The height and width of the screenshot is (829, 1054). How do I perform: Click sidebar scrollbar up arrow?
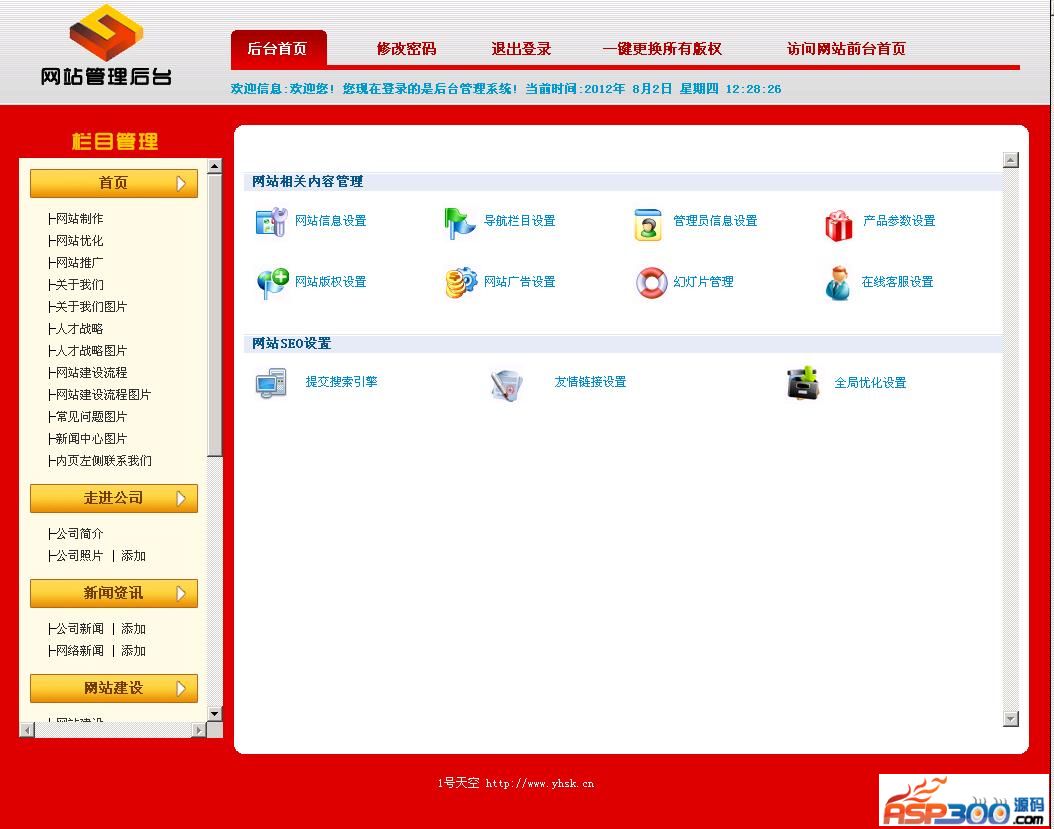(x=214, y=166)
